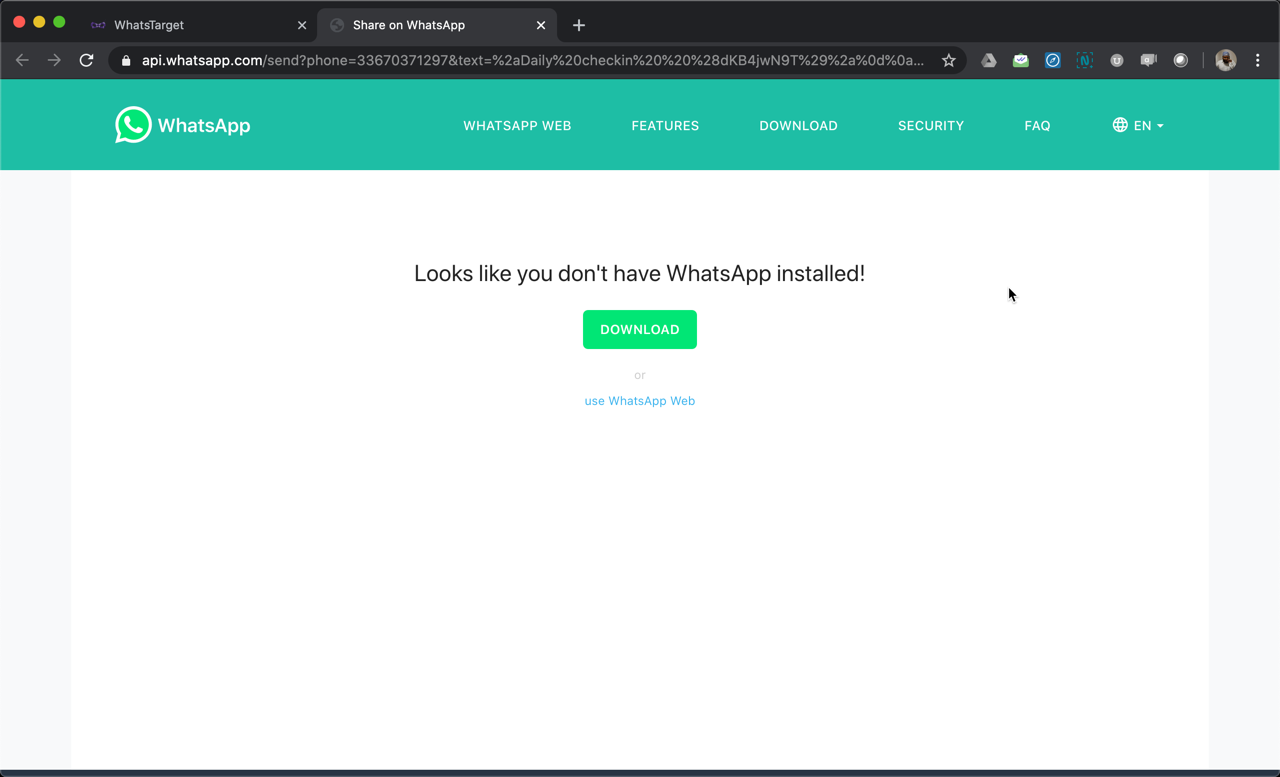
Task: Click the address bar URL field
Action: coord(530,60)
